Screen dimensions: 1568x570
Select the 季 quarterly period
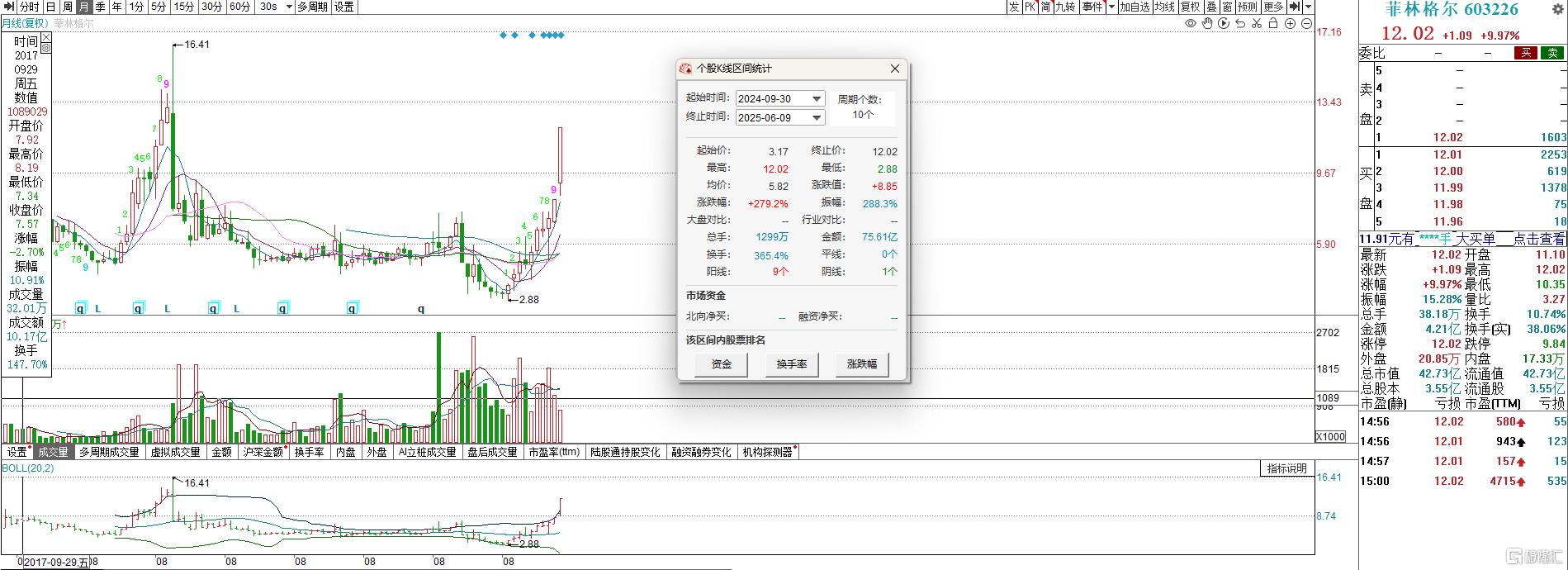click(x=102, y=7)
